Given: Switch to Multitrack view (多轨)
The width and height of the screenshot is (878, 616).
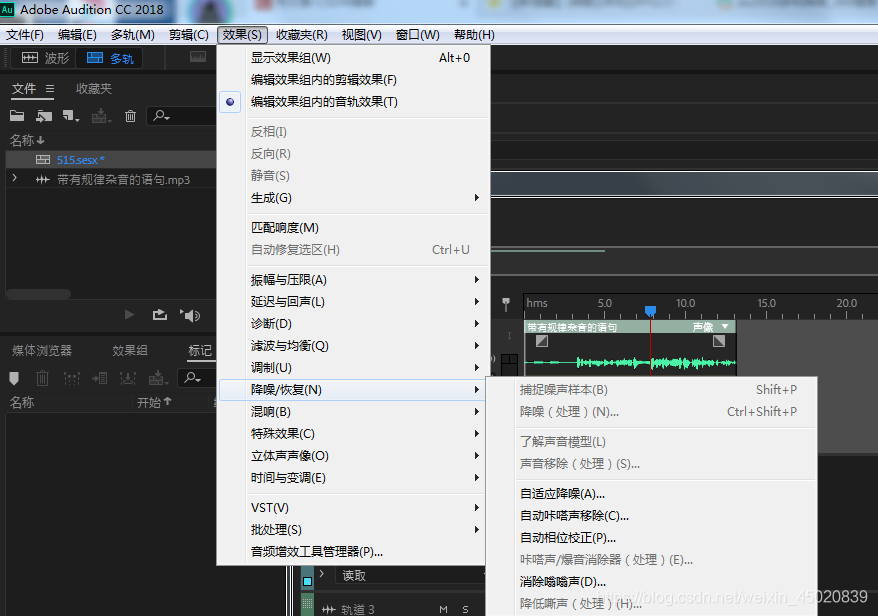Looking at the screenshot, I should coord(110,58).
